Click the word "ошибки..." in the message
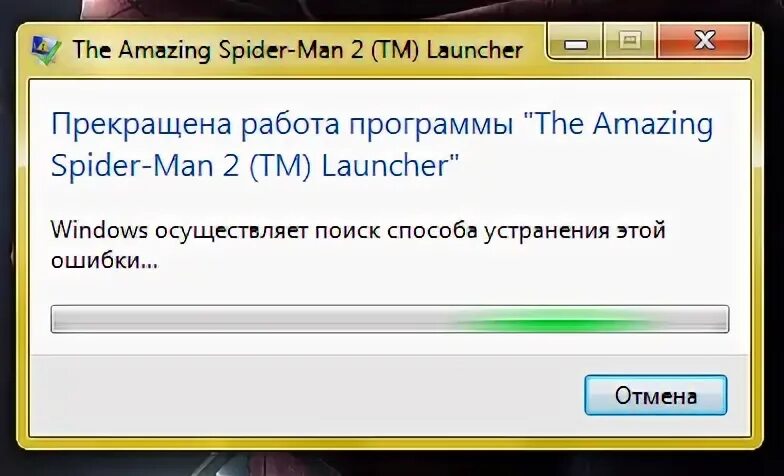This screenshot has height=476, width=784. click(x=104, y=260)
